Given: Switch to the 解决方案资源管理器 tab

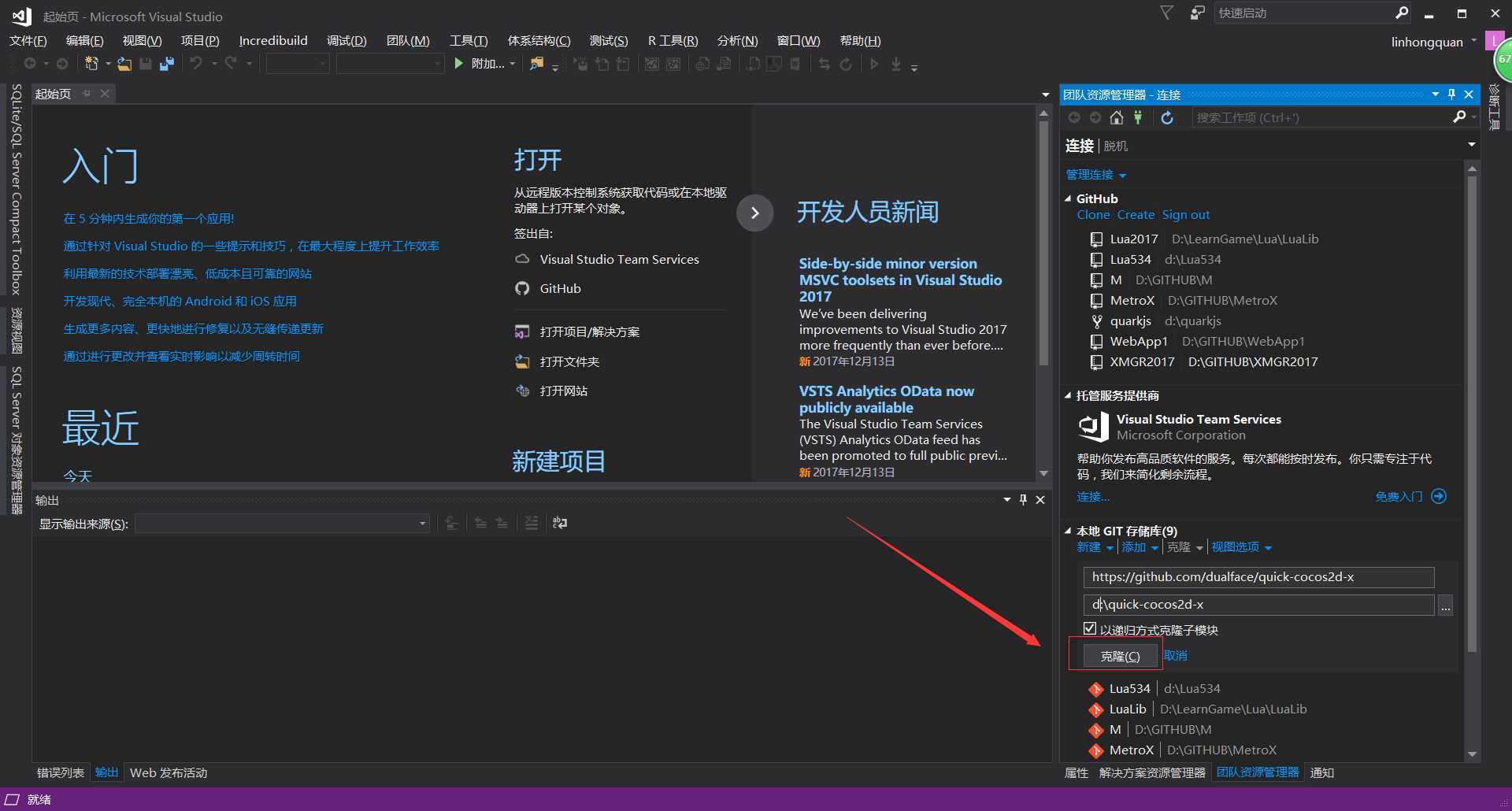Looking at the screenshot, I should pos(1152,773).
